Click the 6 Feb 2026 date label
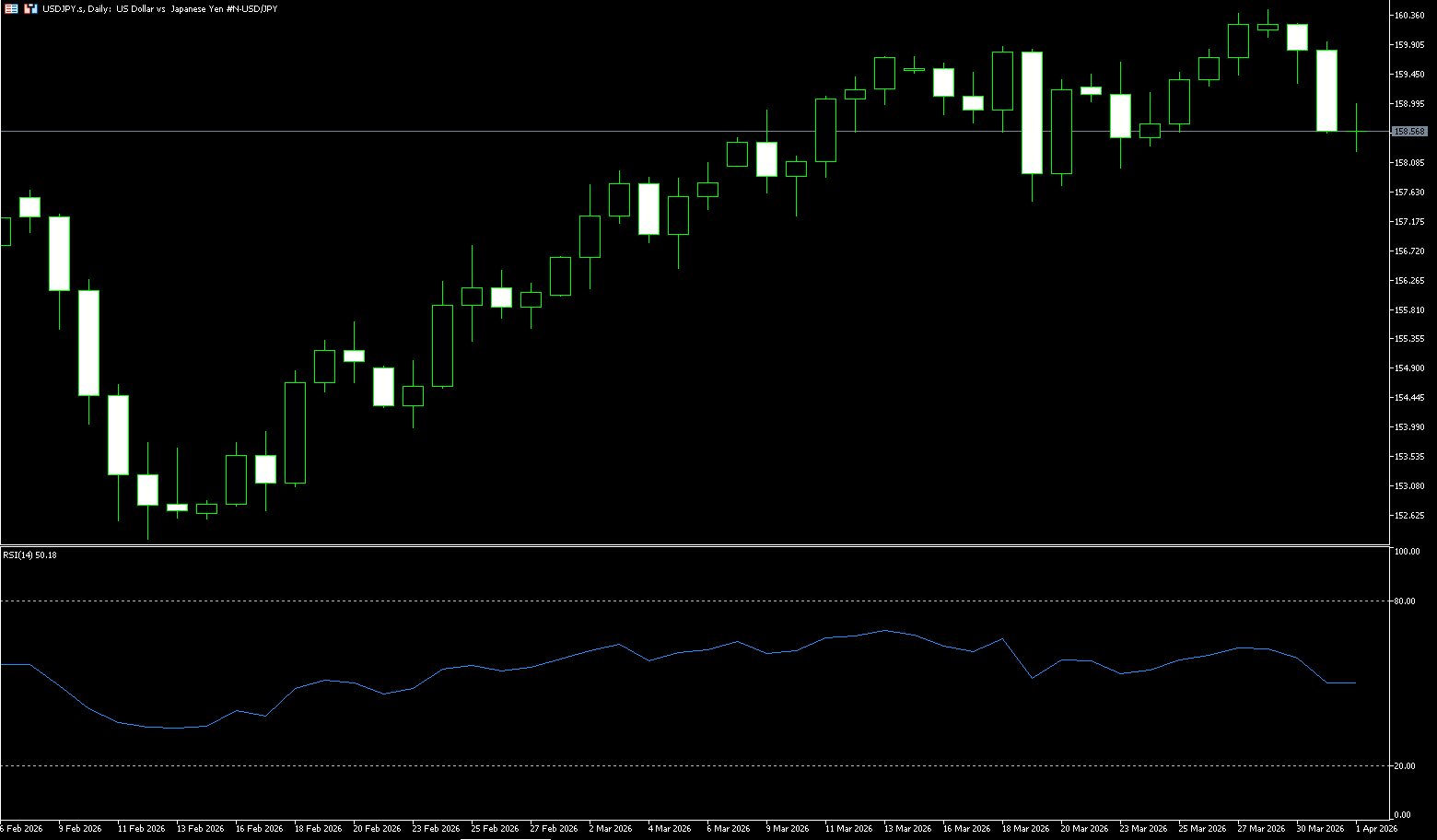 [21, 828]
